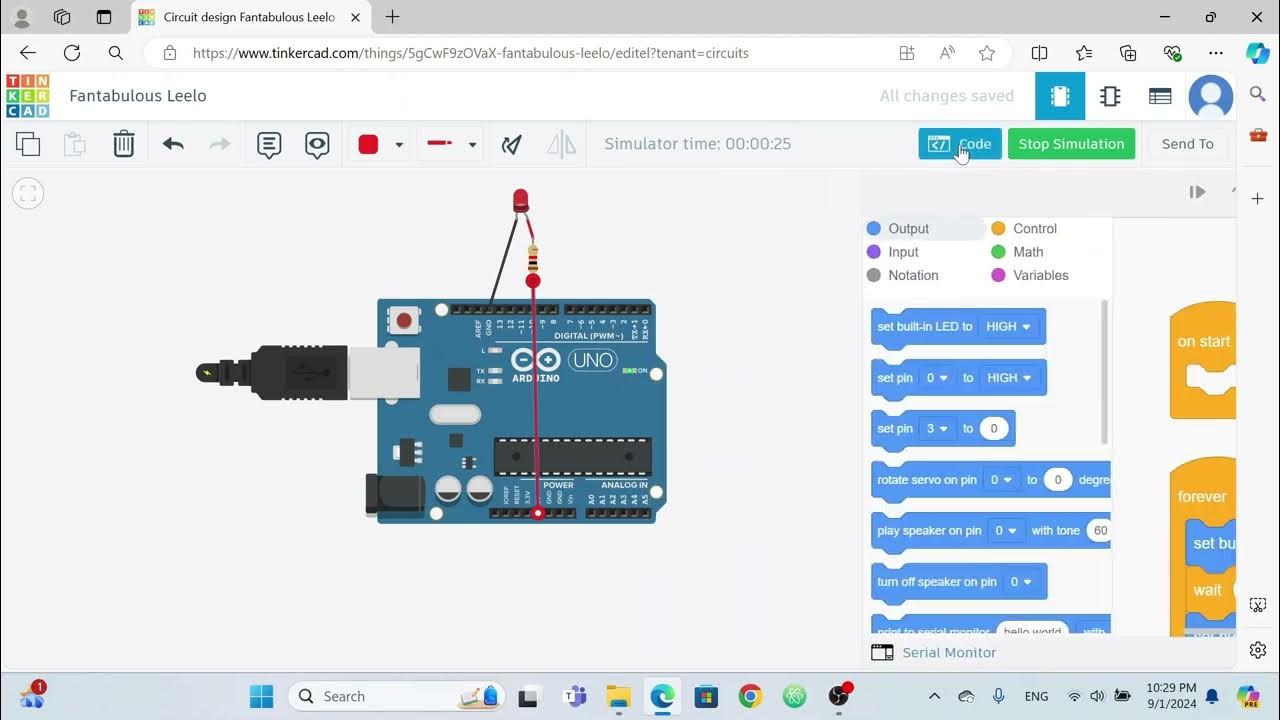Click Stop Simulation button
1280x720 pixels.
point(1071,144)
